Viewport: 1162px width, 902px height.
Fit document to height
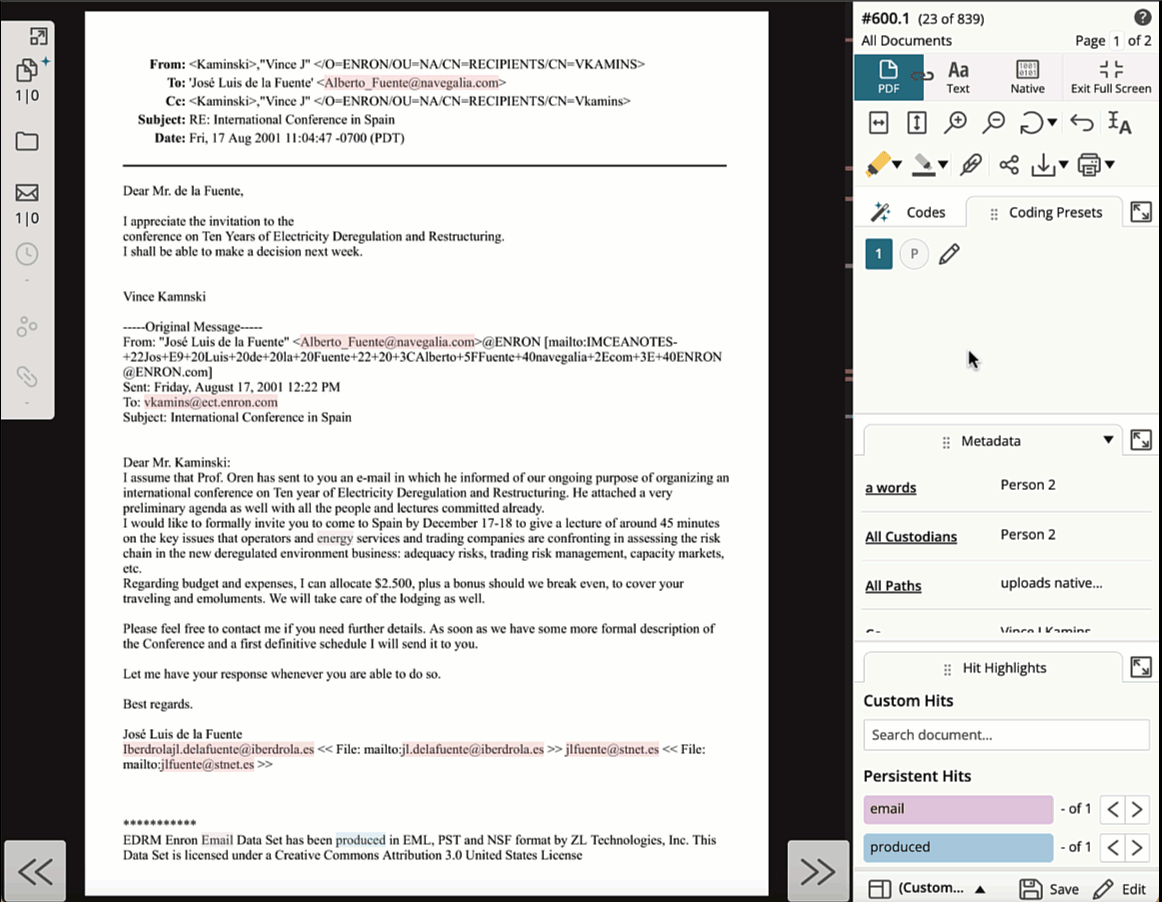click(x=917, y=123)
